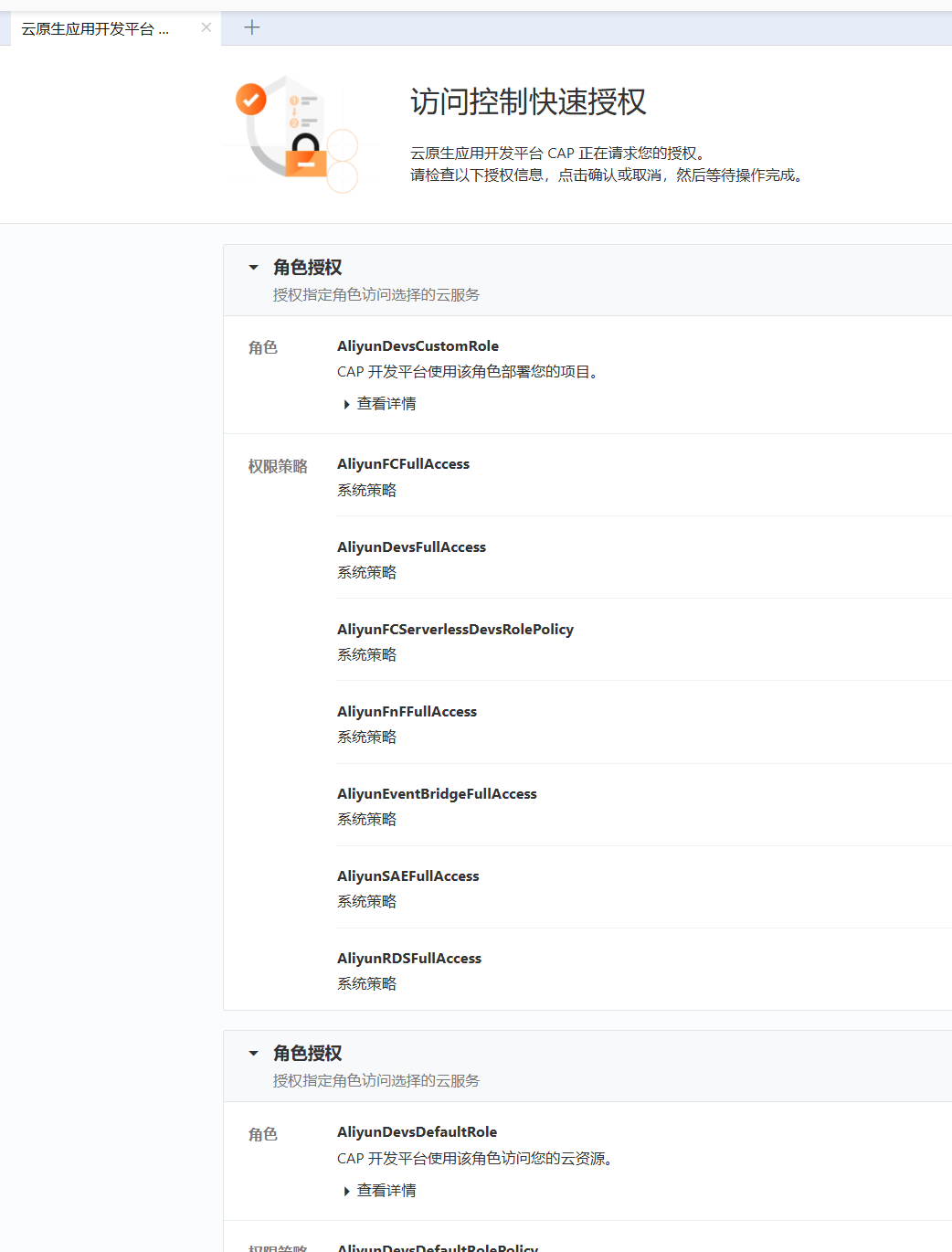
Task: Click the AliyunEventBridgeFullAccess policy name
Action: [x=437, y=794]
